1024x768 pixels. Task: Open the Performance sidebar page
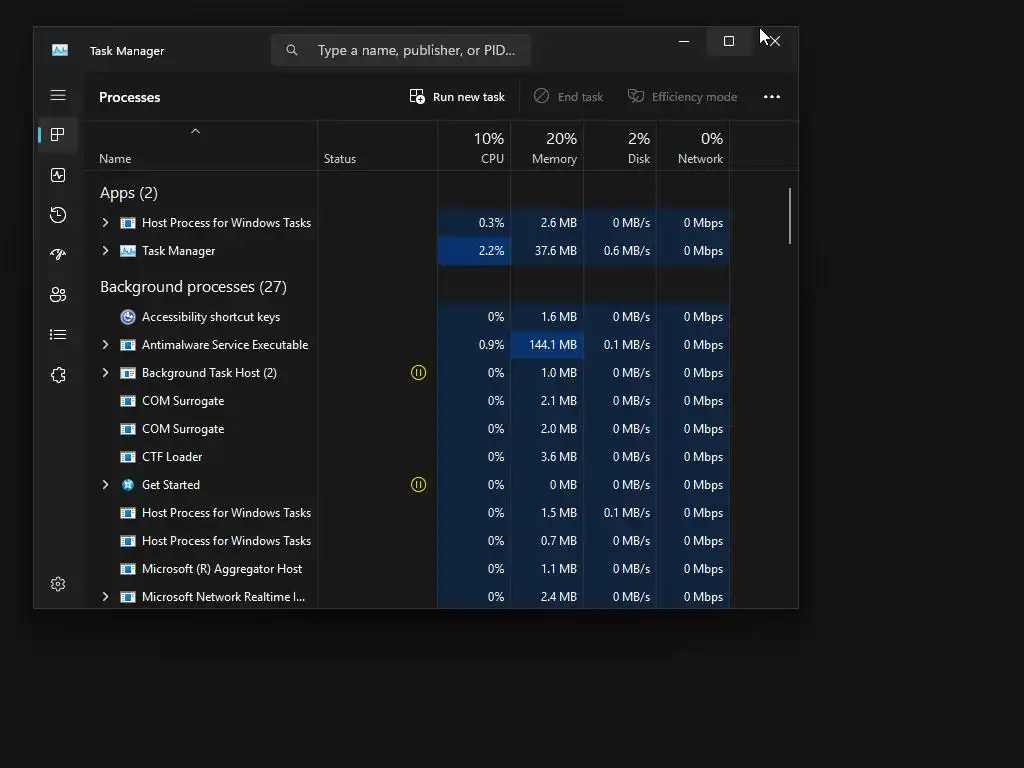click(58, 175)
